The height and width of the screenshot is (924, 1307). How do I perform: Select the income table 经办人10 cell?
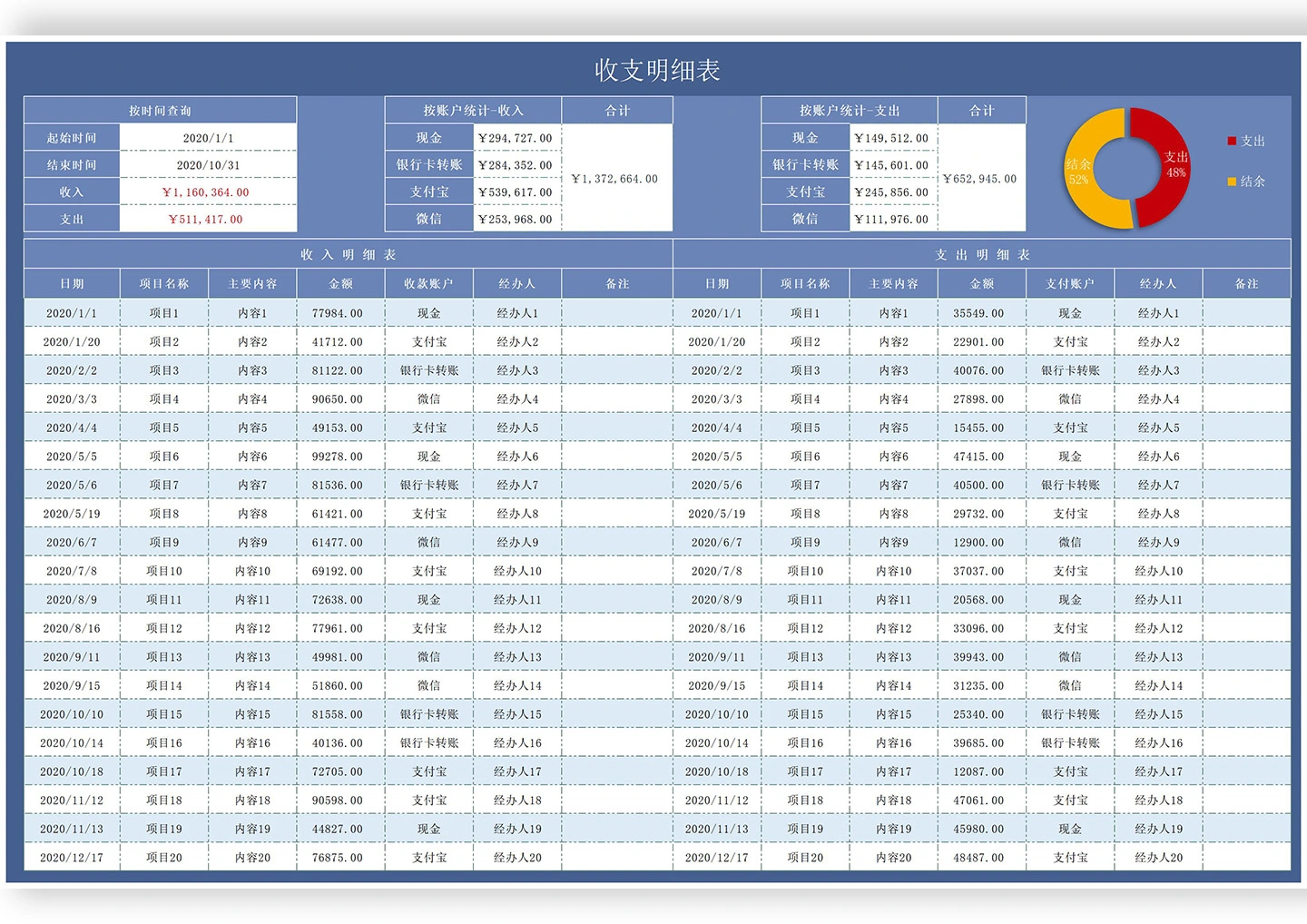tap(517, 571)
